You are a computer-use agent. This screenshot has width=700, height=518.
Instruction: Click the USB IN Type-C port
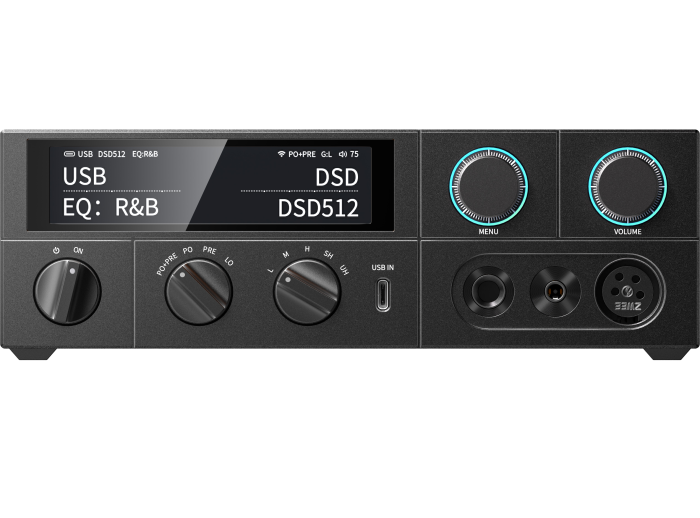383,295
